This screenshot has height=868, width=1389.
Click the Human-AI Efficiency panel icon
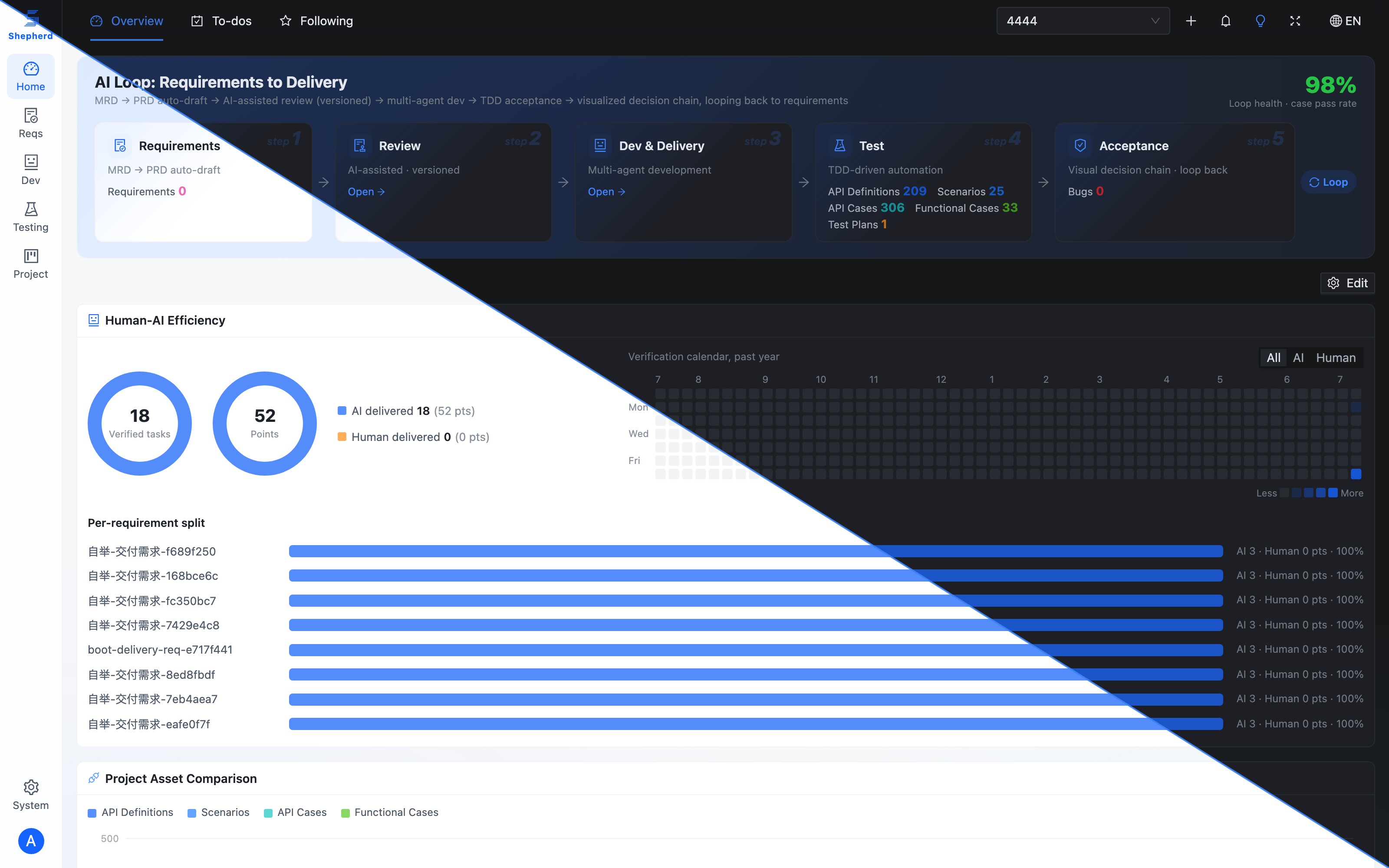pos(94,320)
